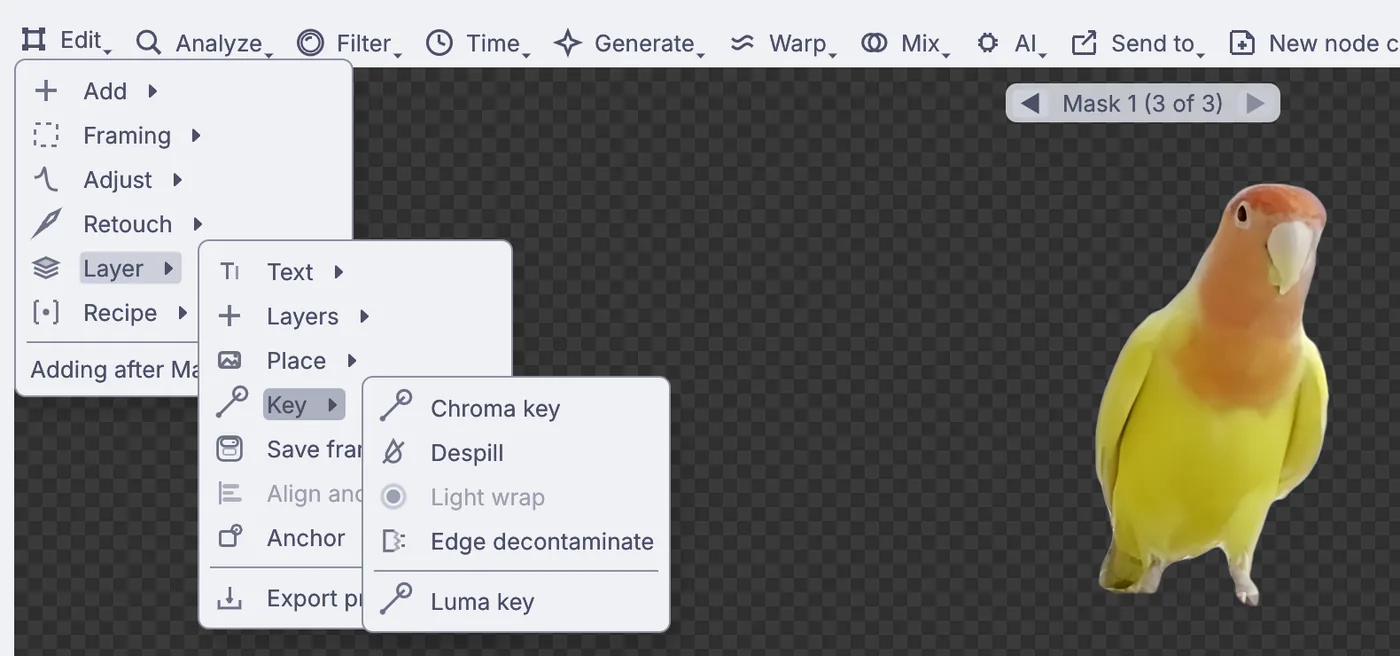This screenshot has width=1400, height=656.
Task: Open the Filter menu
Action: (349, 43)
